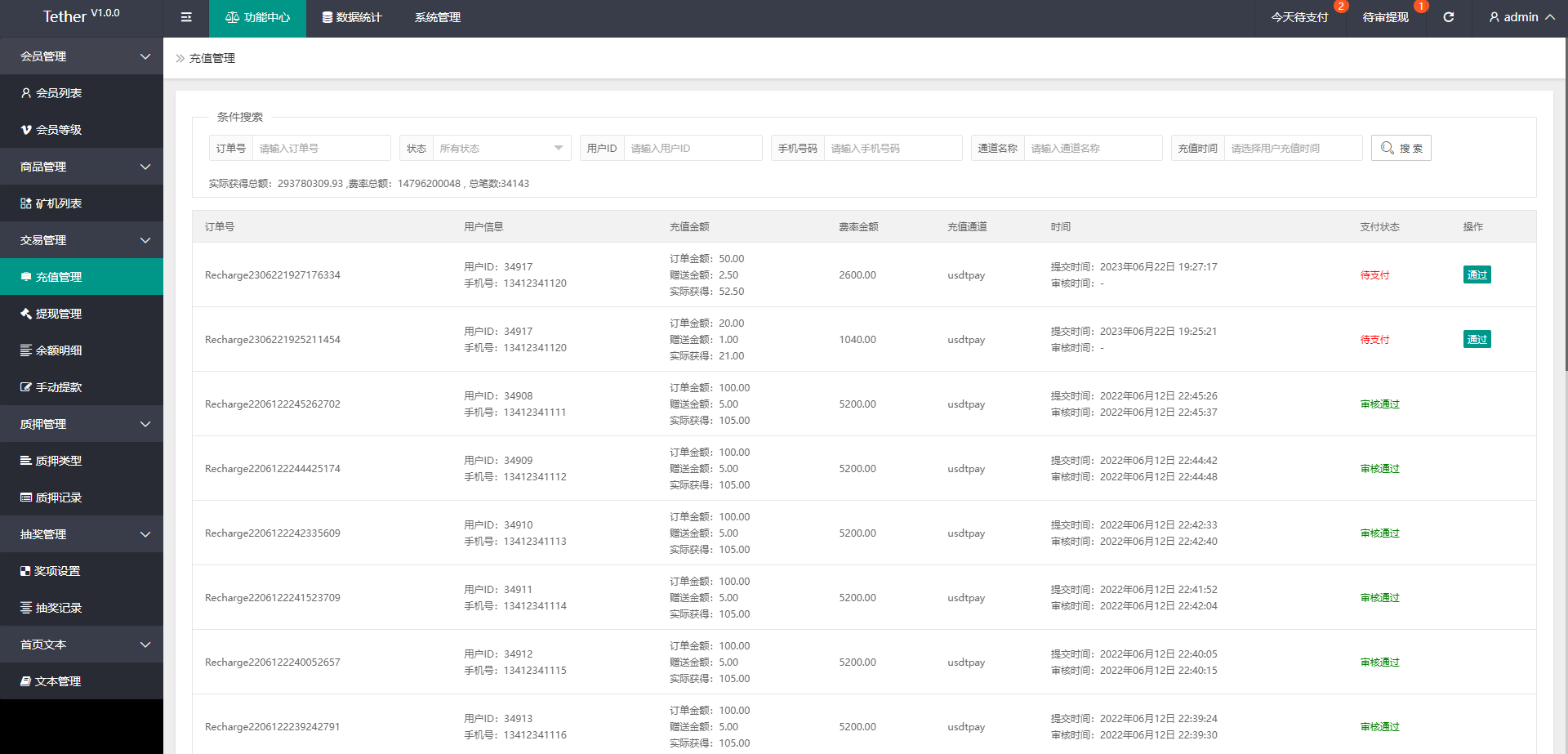Collapse the 商品管理 menu group
Viewport: 1568px width, 754px height.
82,167
